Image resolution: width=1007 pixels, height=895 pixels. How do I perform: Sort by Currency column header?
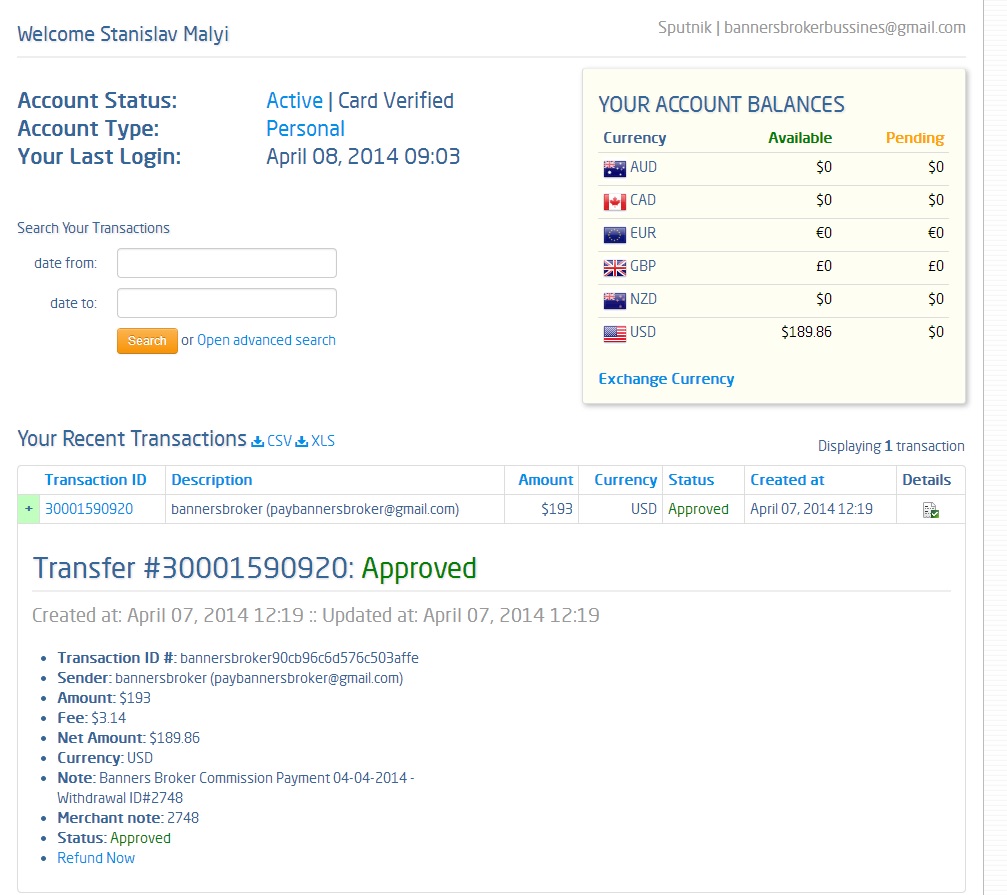(625, 480)
